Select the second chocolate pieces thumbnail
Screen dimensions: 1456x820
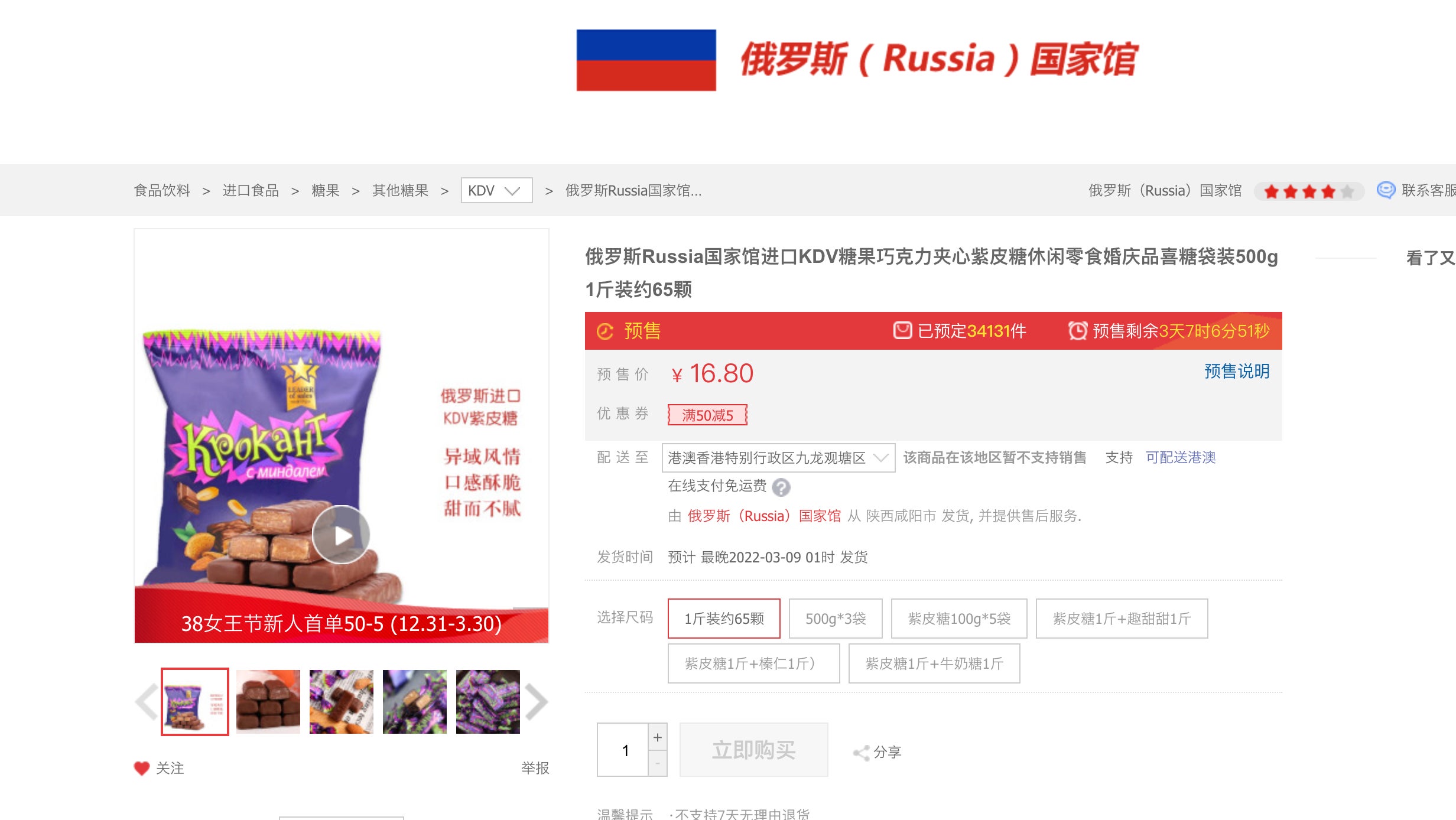(268, 702)
